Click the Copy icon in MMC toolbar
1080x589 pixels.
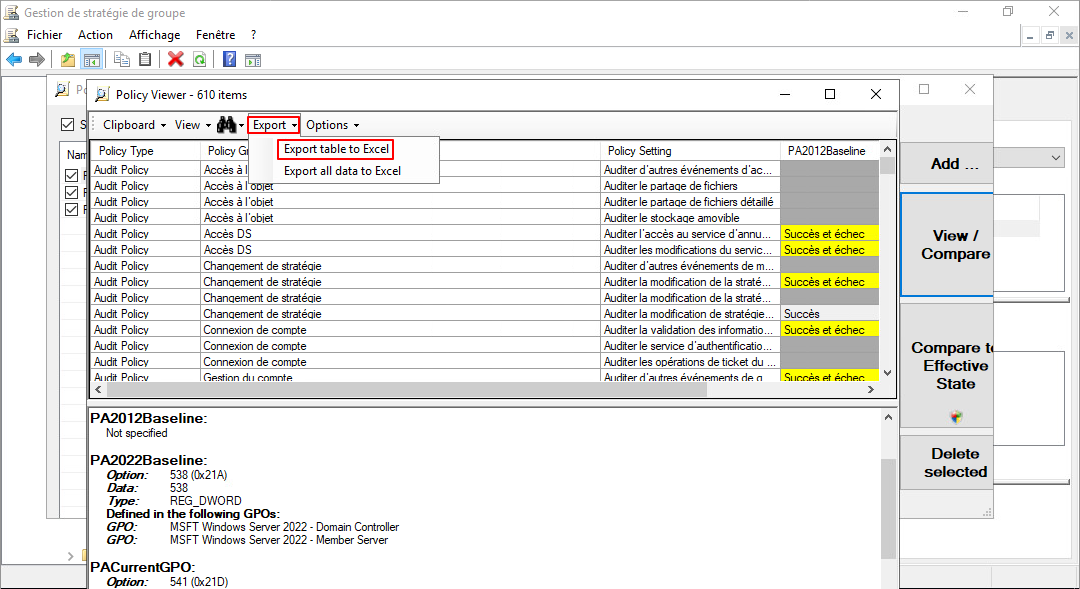[x=122, y=60]
